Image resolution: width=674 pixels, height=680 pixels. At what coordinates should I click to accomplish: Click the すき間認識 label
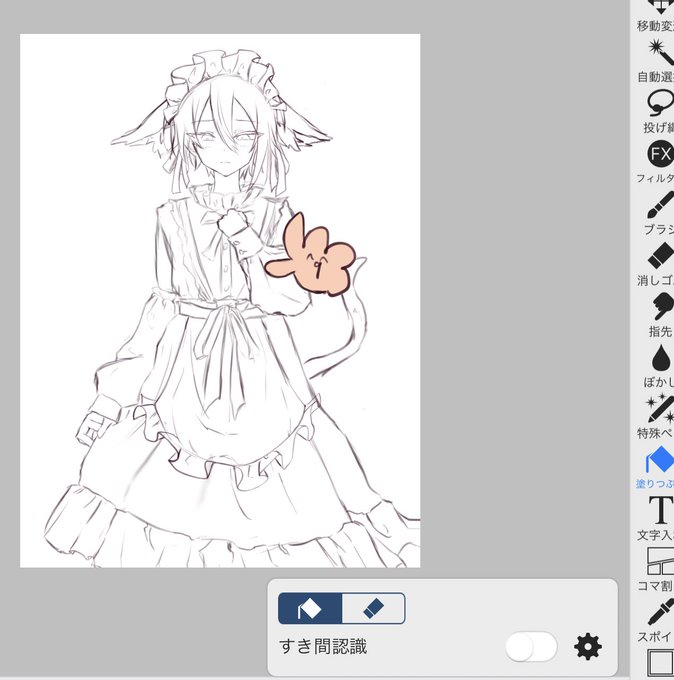pos(323,646)
